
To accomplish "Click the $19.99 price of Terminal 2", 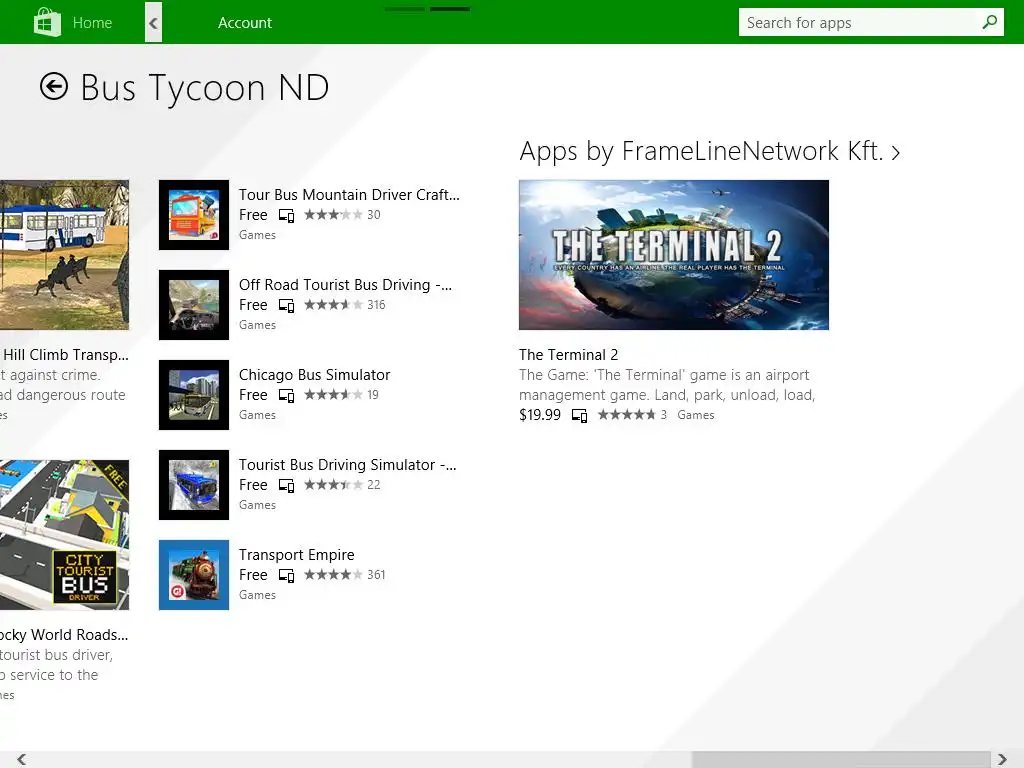I will coord(539,415).
